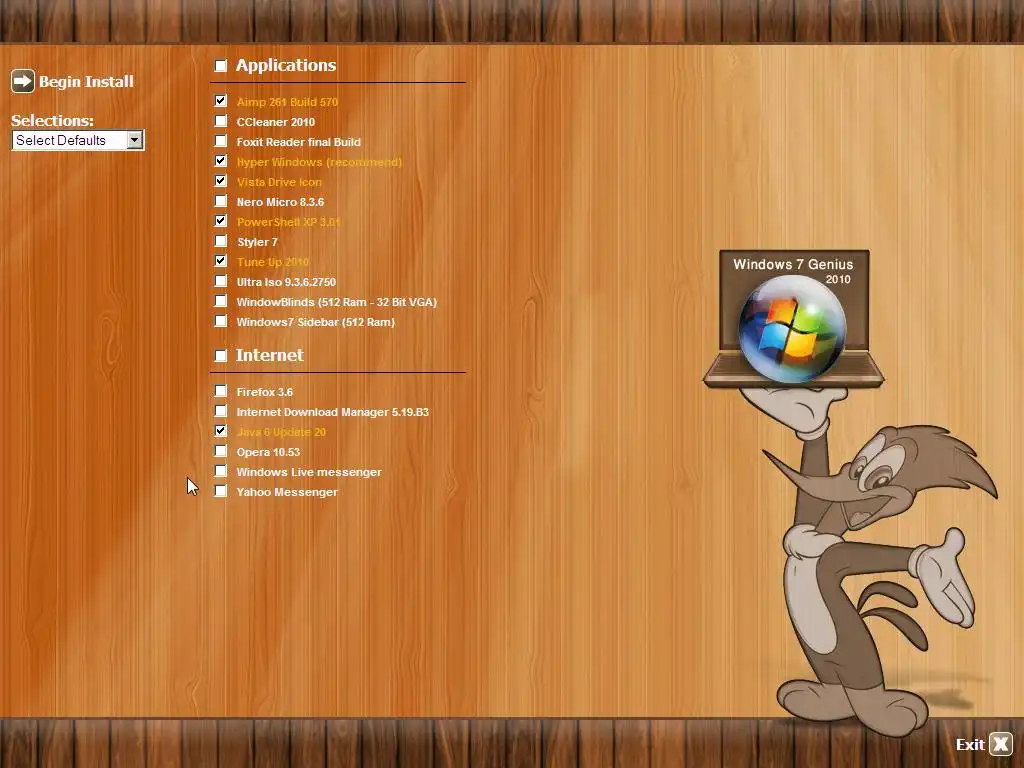Click the Firefox 3.6 label
The height and width of the screenshot is (768, 1024).
pos(264,392)
